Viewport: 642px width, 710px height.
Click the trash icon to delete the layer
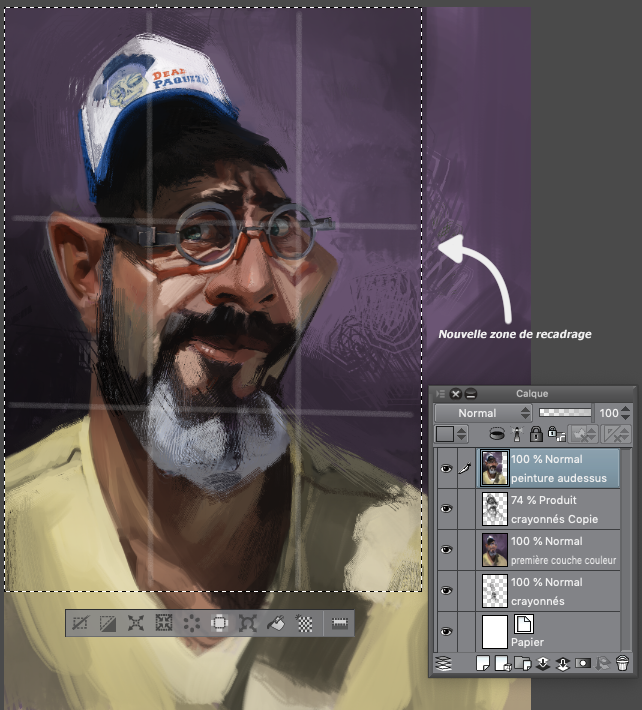[622, 662]
